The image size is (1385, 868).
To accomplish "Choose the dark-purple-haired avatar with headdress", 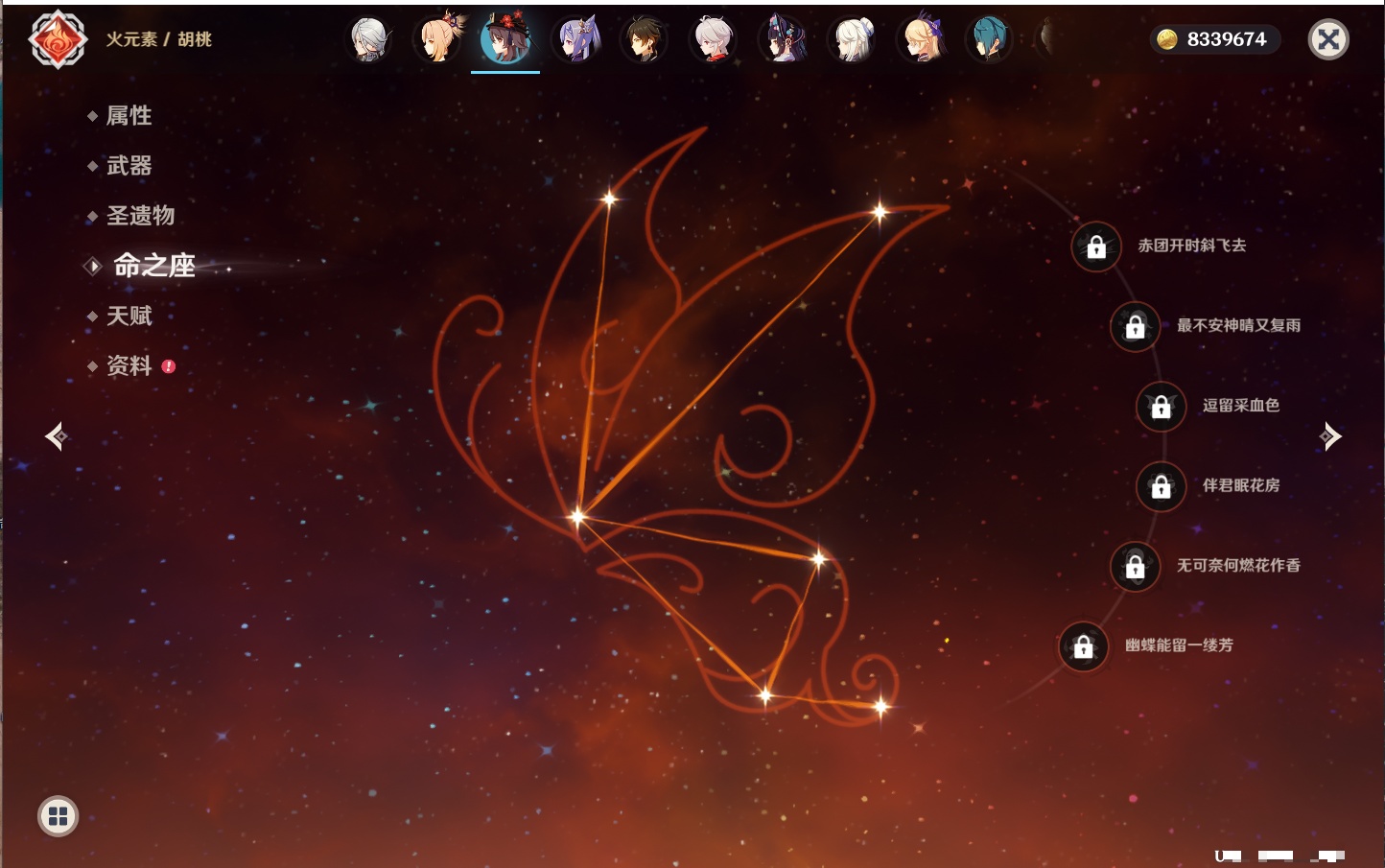I will pos(783,39).
